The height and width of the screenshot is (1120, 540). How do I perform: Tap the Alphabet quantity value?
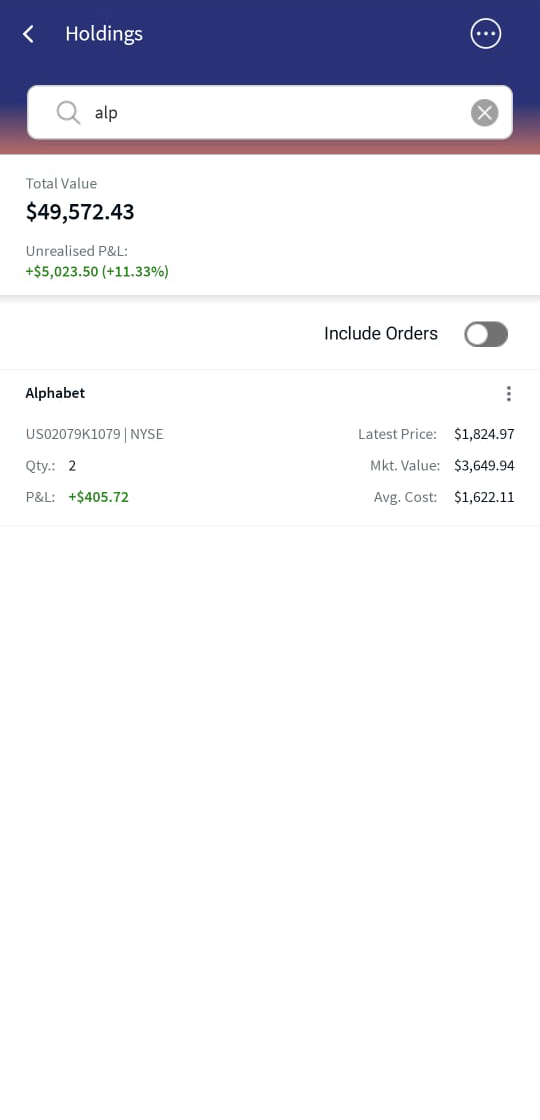(72, 466)
